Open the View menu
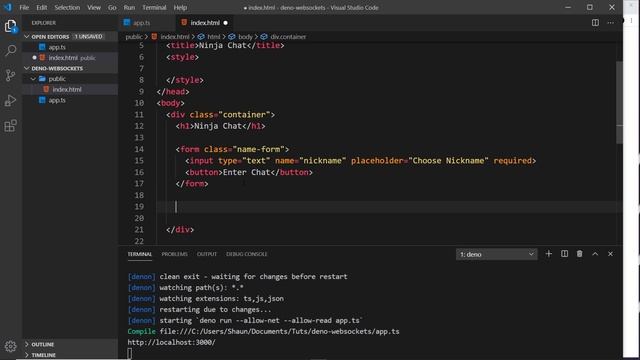Viewport: 640px width, 360px height. click(x=94, y=7)
